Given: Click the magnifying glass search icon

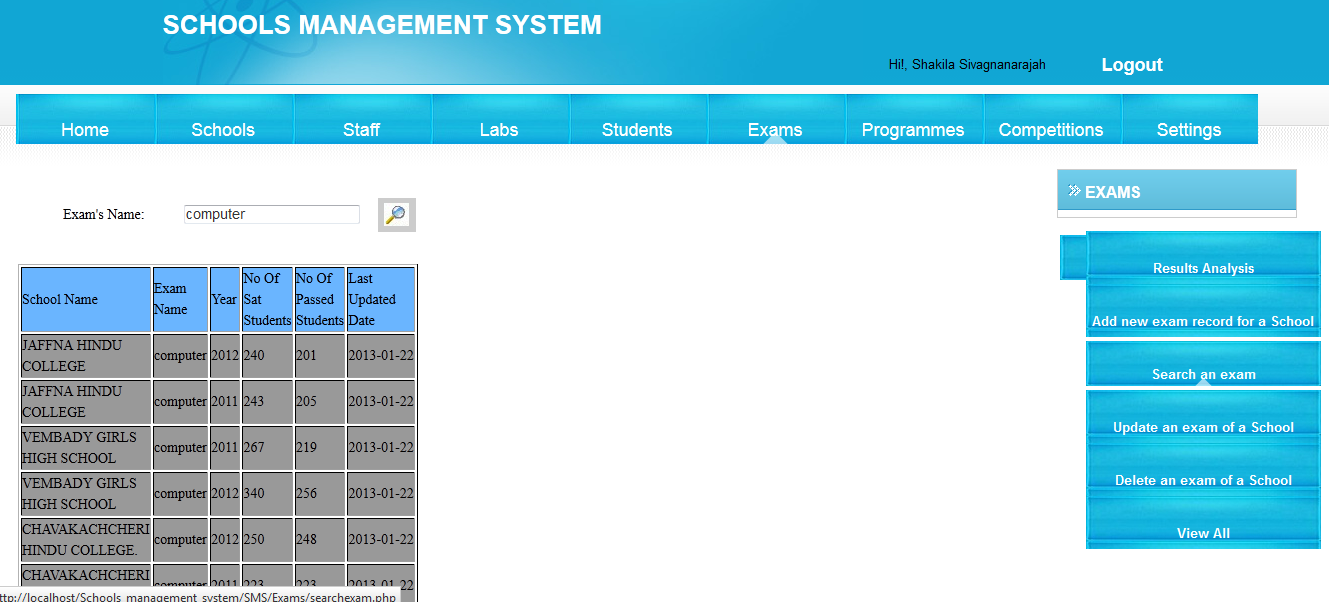Looking at the screenshot, I should (396, 214).
